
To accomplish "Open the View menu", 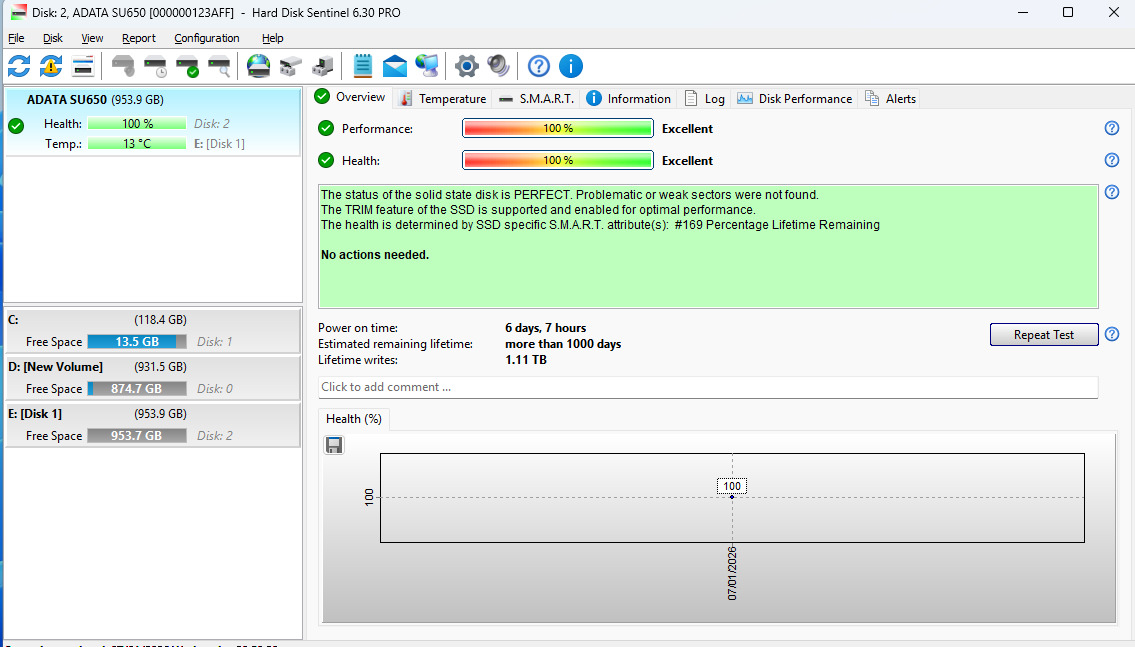I will click(92, 38).
